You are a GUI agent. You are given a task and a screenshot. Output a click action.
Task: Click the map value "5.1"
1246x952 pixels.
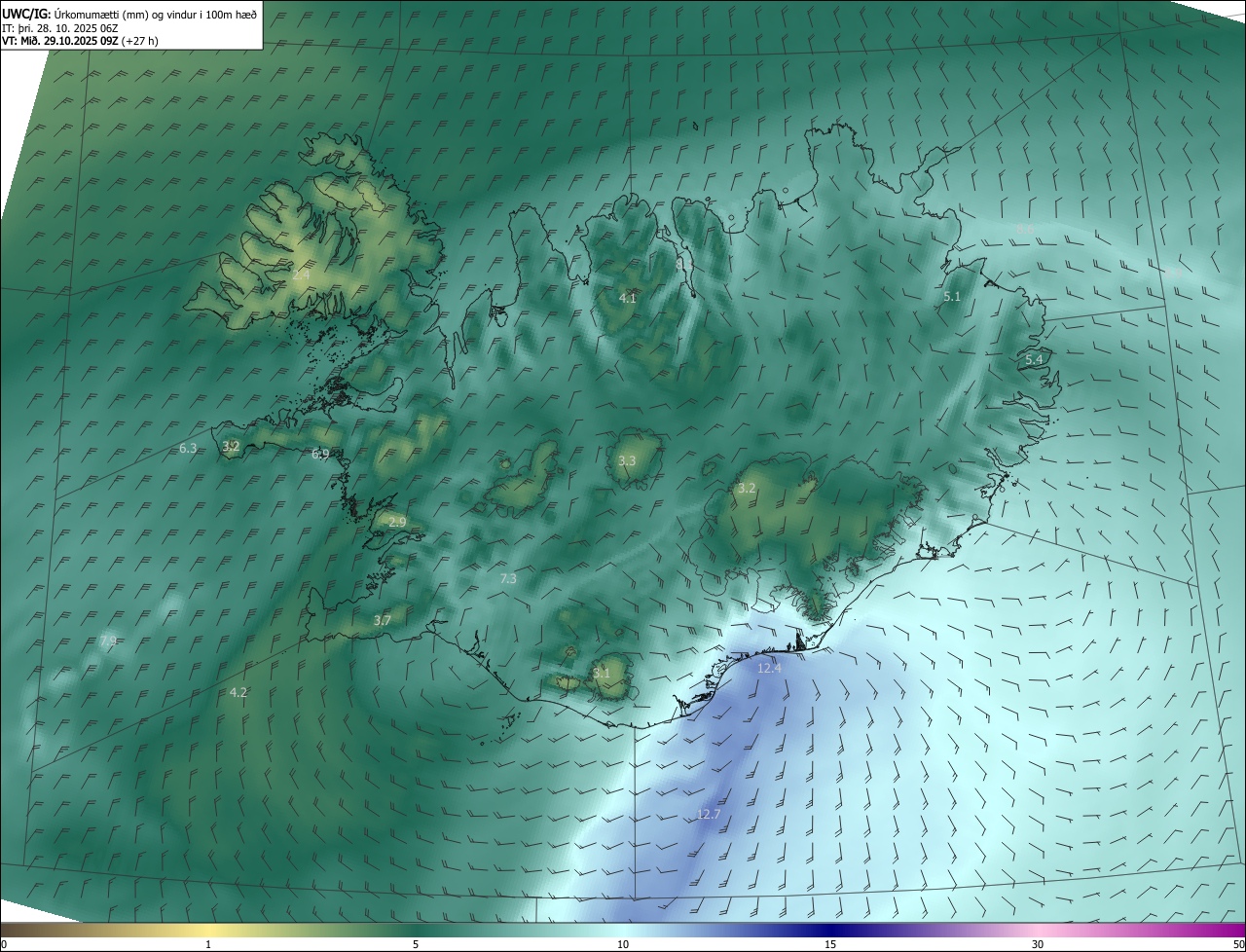[x=952, y=296]
